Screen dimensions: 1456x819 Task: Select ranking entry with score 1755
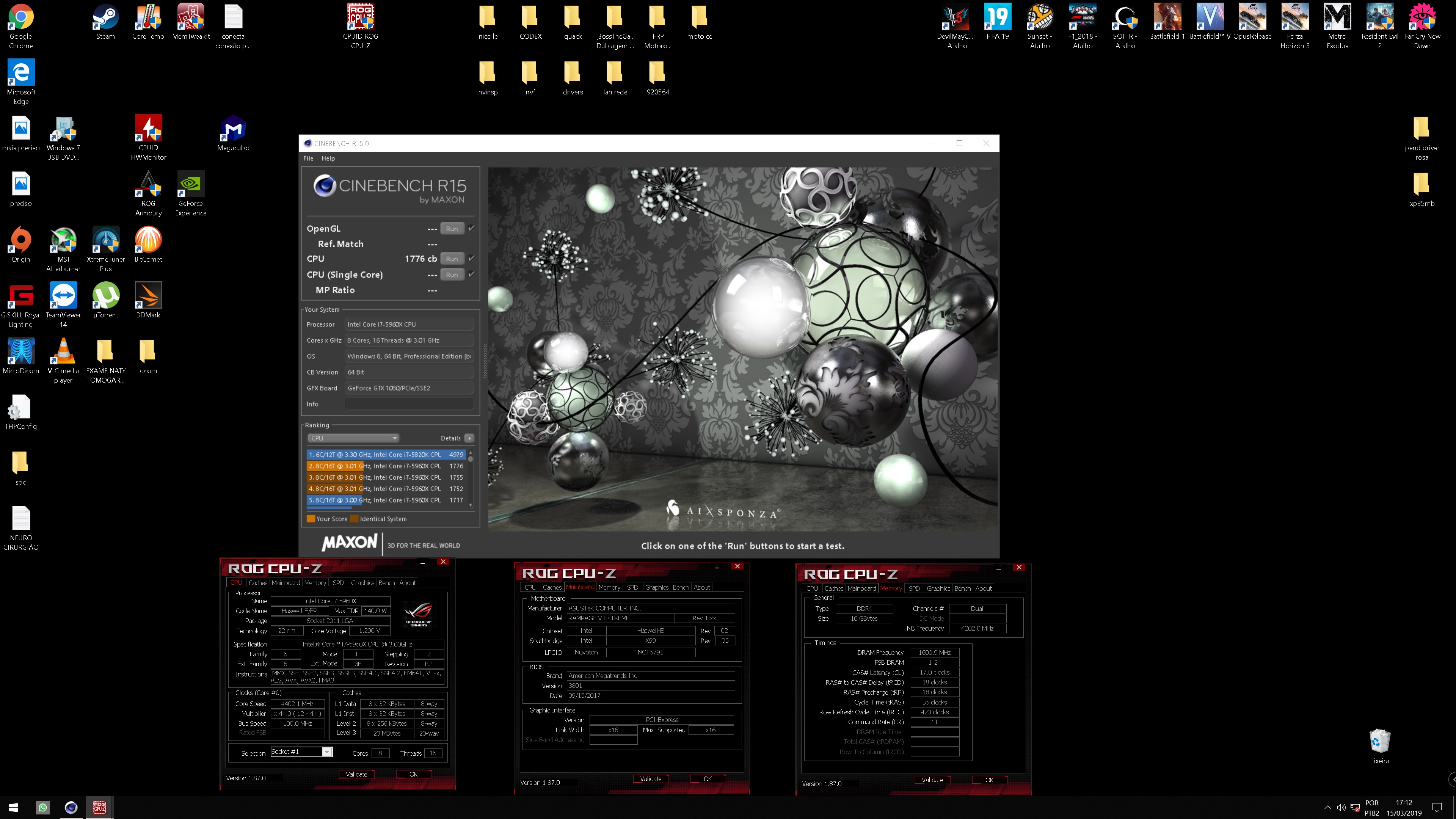coord(386,477)
